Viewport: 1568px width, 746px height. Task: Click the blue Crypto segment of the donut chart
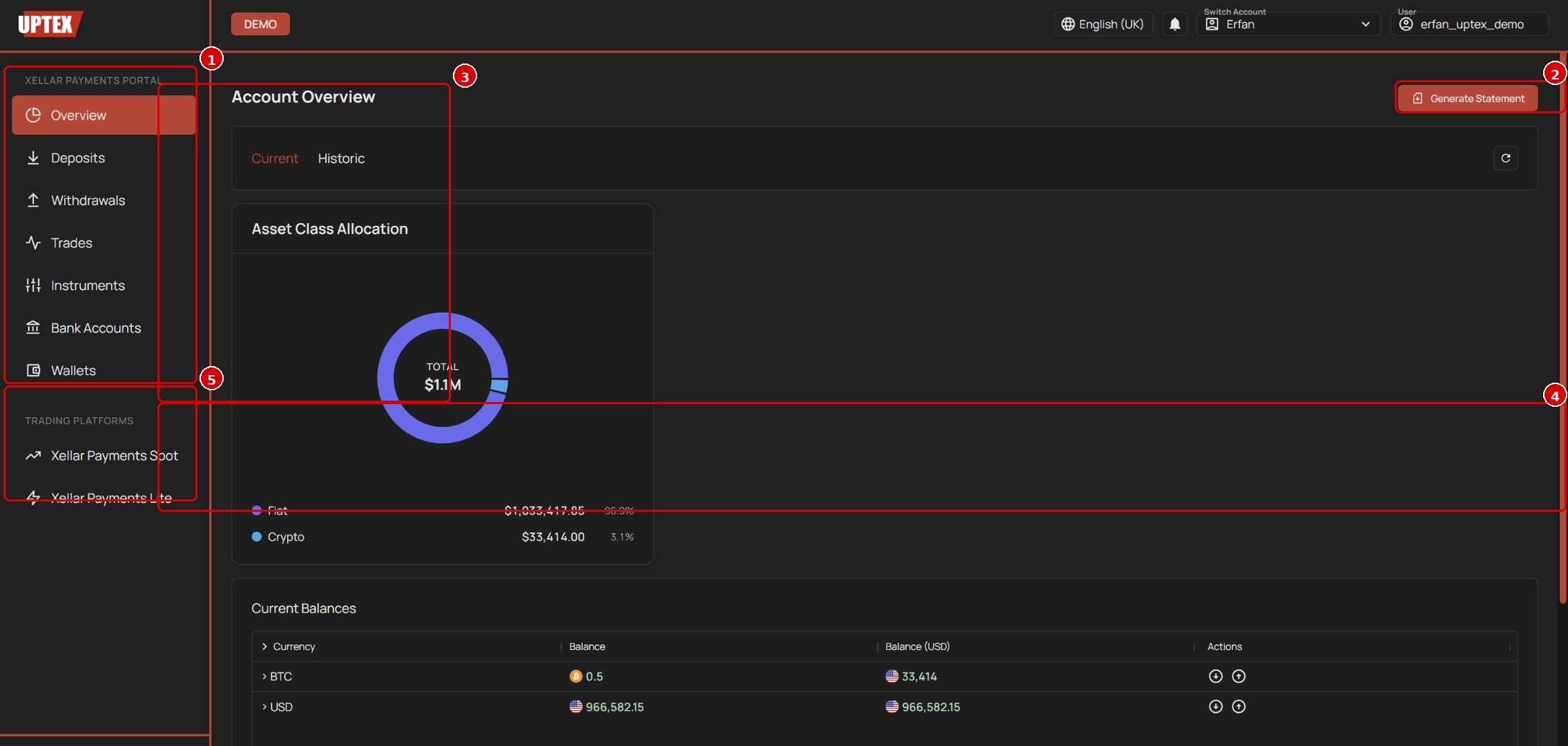[x=499, y=385]
